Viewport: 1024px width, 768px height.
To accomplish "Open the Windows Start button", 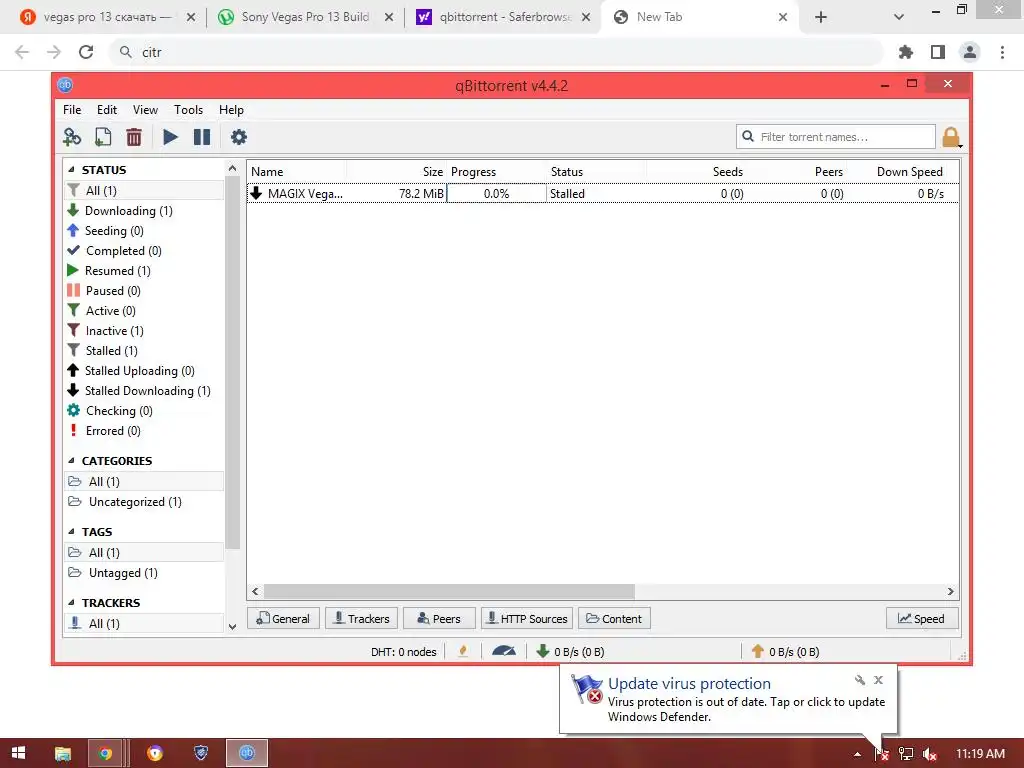I will [18, 753].
